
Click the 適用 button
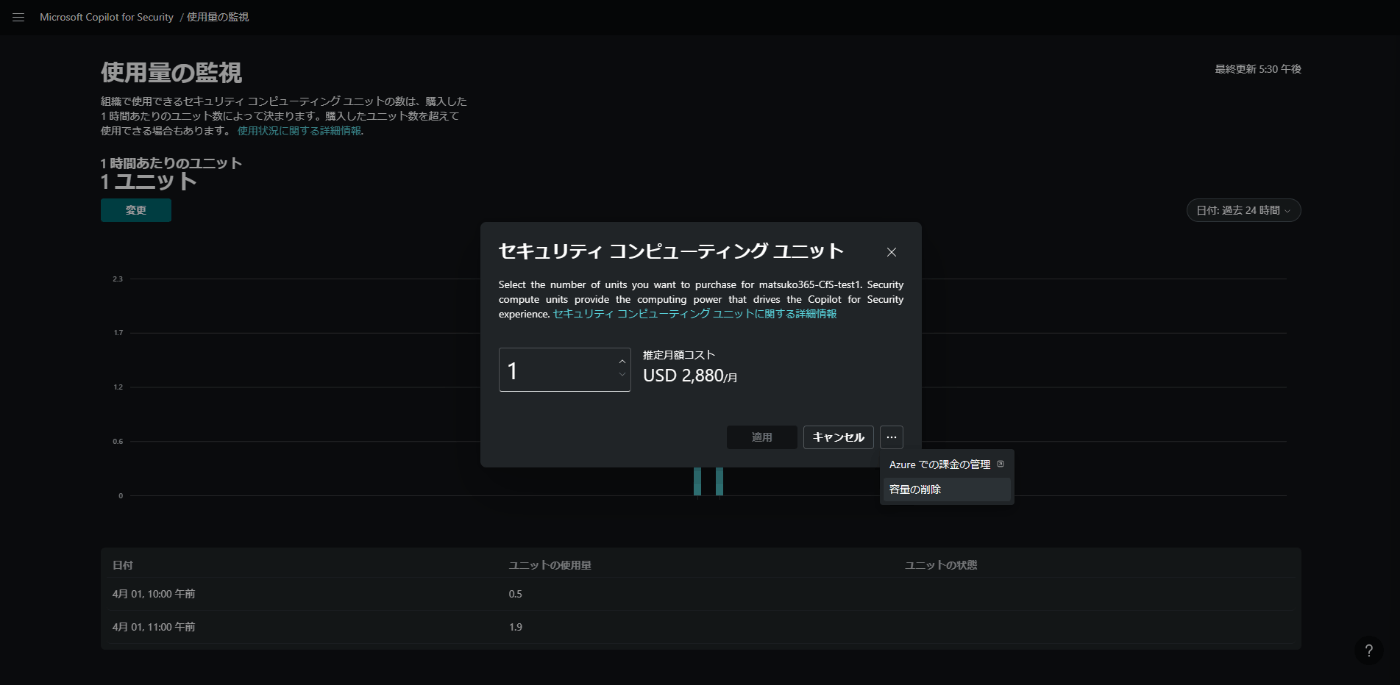762,437
